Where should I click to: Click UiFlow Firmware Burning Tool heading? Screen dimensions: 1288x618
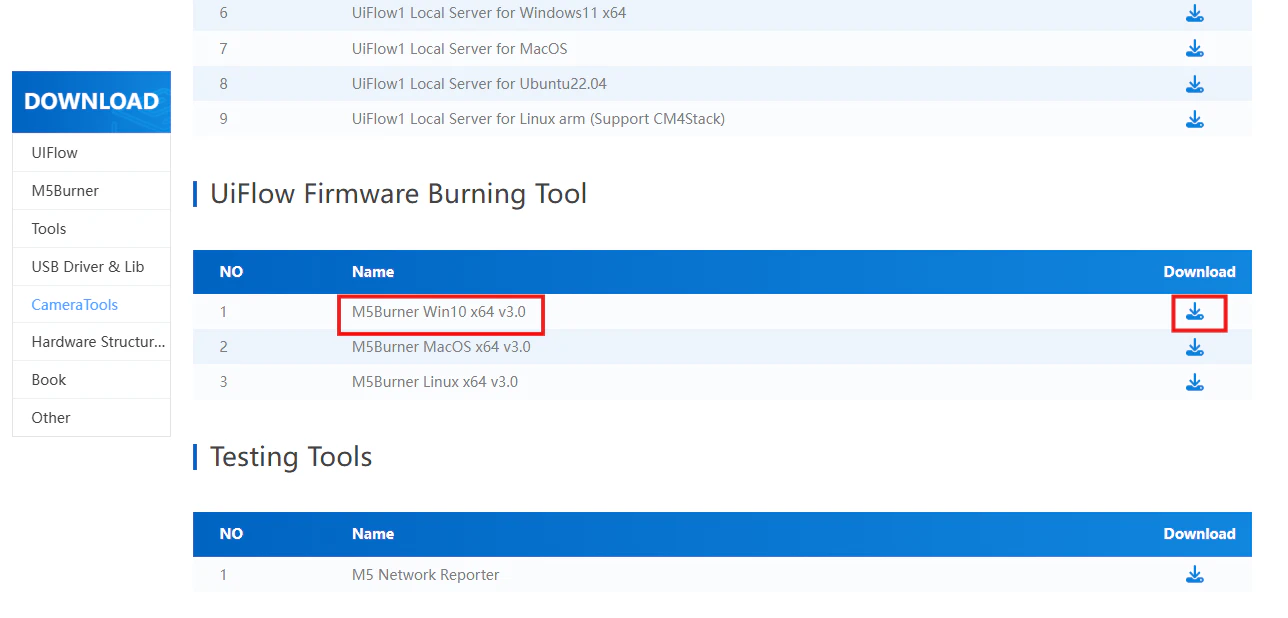pyautogui.click(x=398, y=193)
